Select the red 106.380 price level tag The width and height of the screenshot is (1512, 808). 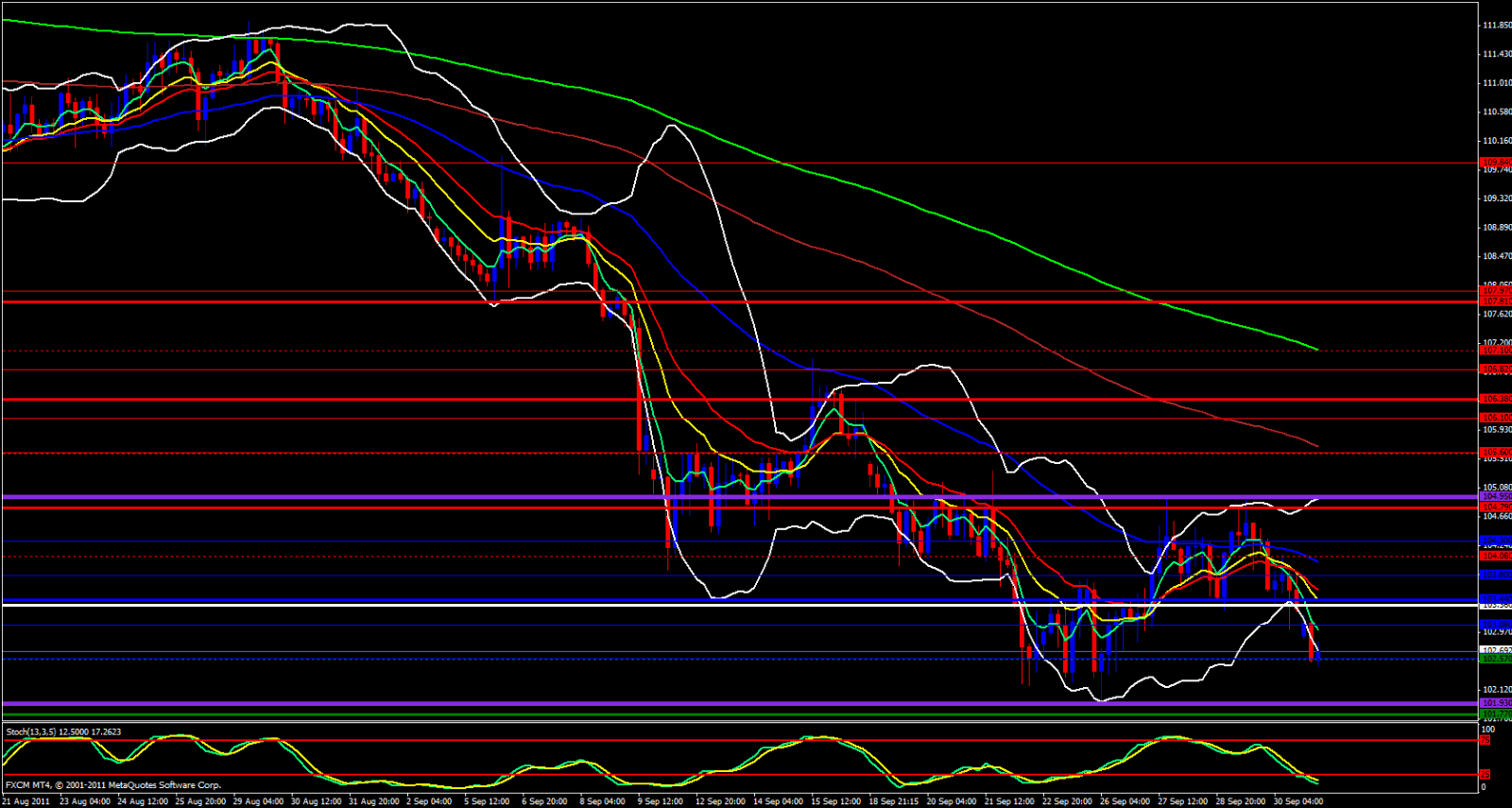tap(1495, 399)
